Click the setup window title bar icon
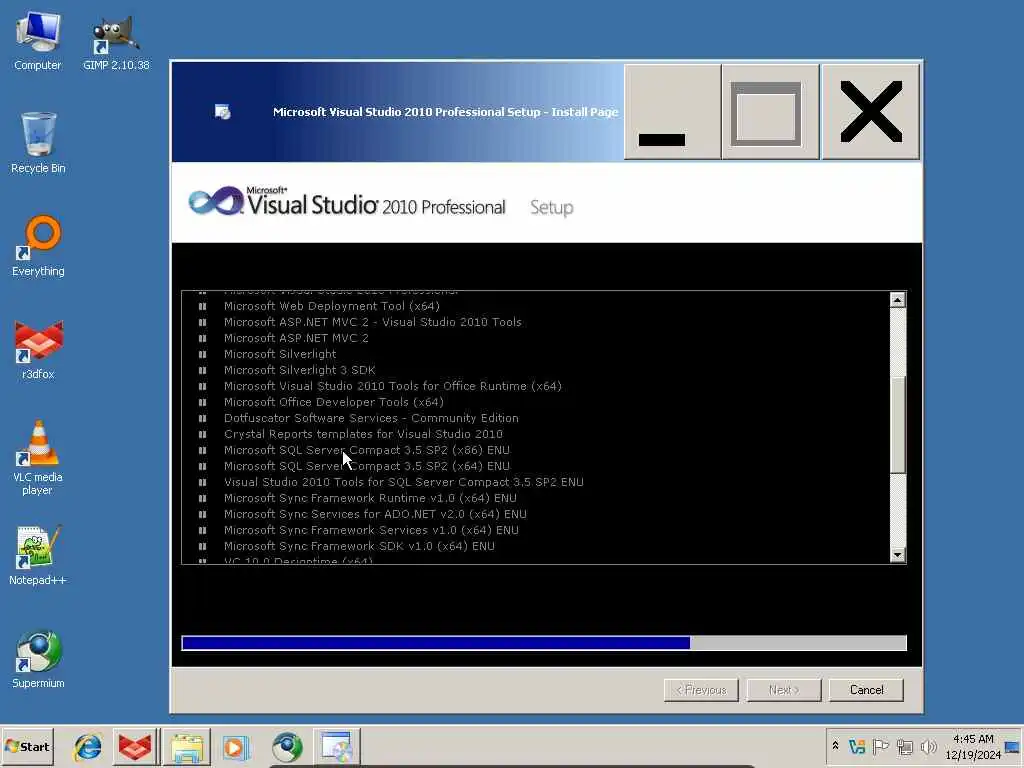The height and width of the screenshot is (768, 1024). (223, 112)
